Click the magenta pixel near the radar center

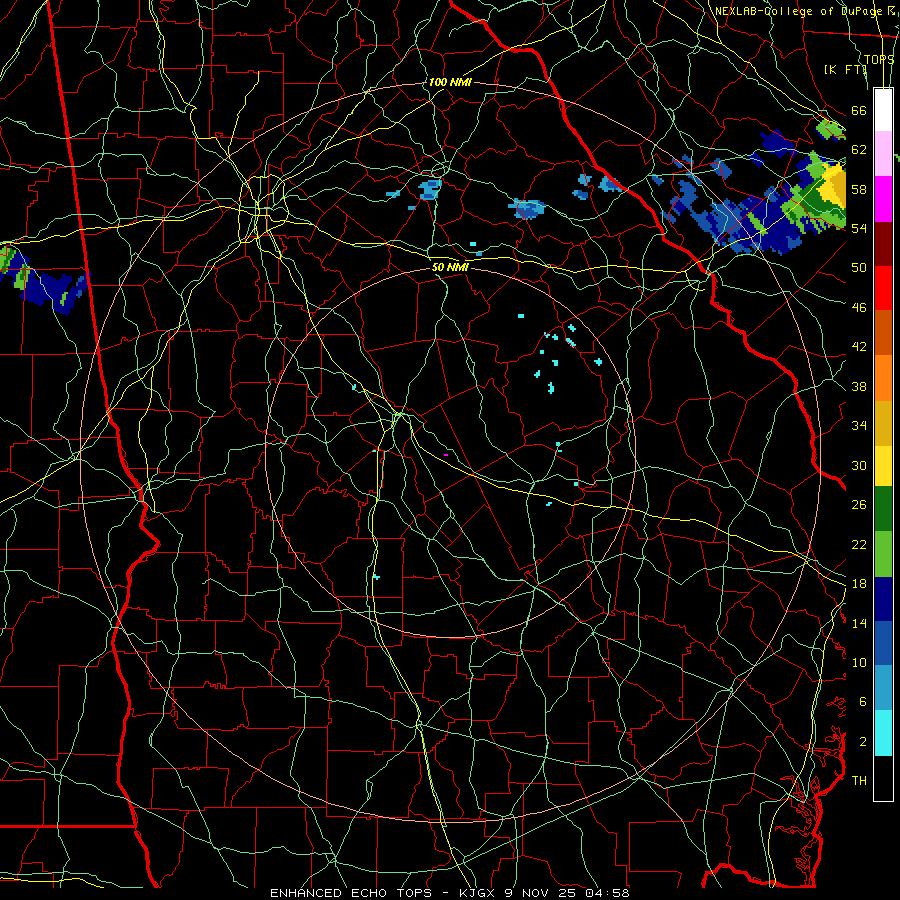tap(446, 455)
